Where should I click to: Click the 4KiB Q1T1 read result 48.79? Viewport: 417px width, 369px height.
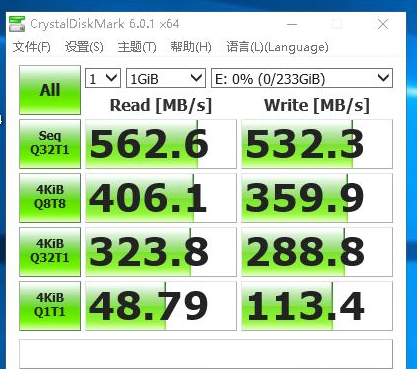161,306
